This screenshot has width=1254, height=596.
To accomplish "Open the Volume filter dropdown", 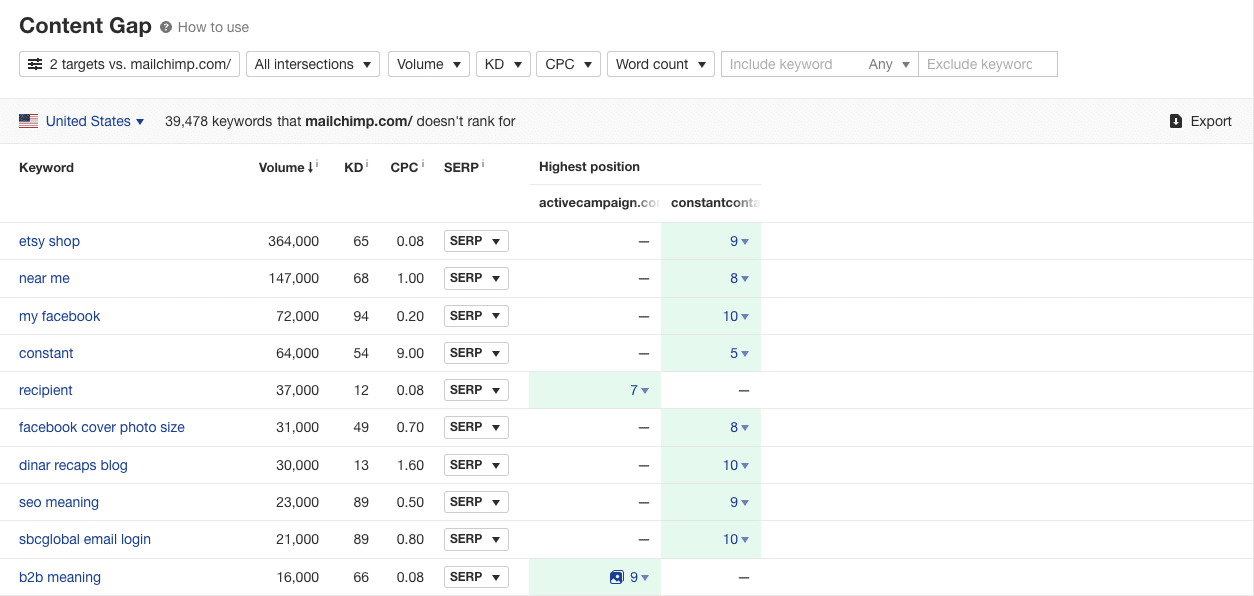I will [x=428, y=64].
